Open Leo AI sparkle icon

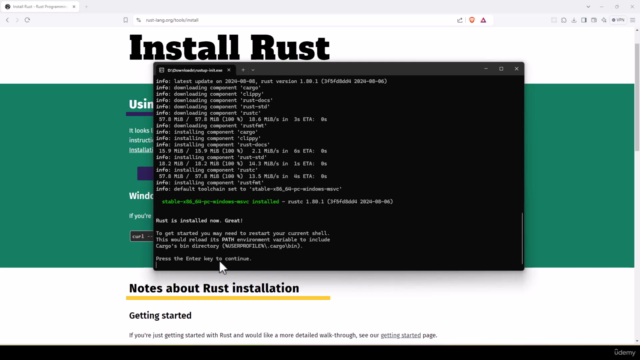click(604, 20)
